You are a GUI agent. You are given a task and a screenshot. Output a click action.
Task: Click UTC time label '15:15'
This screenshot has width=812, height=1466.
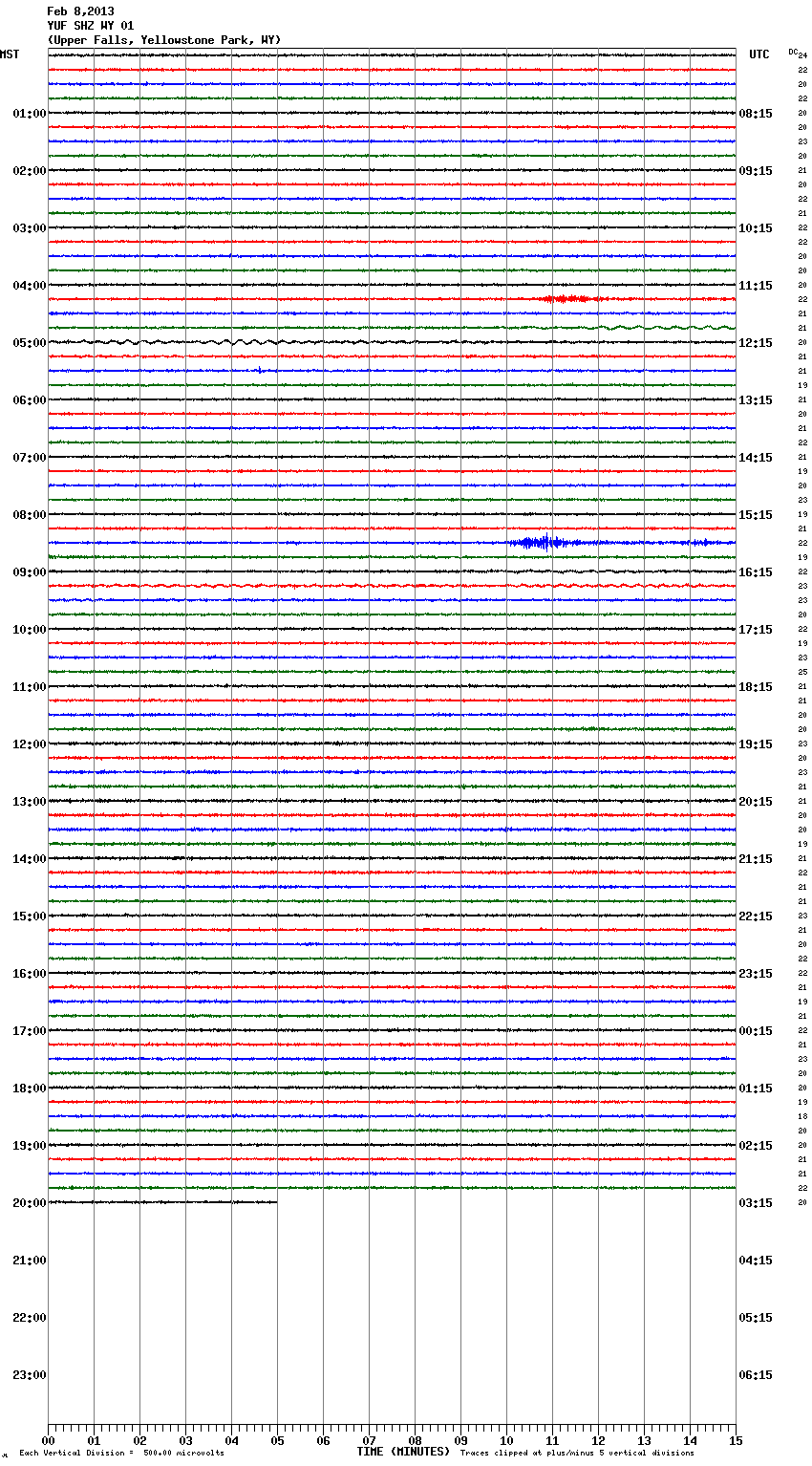coord(756,515)
